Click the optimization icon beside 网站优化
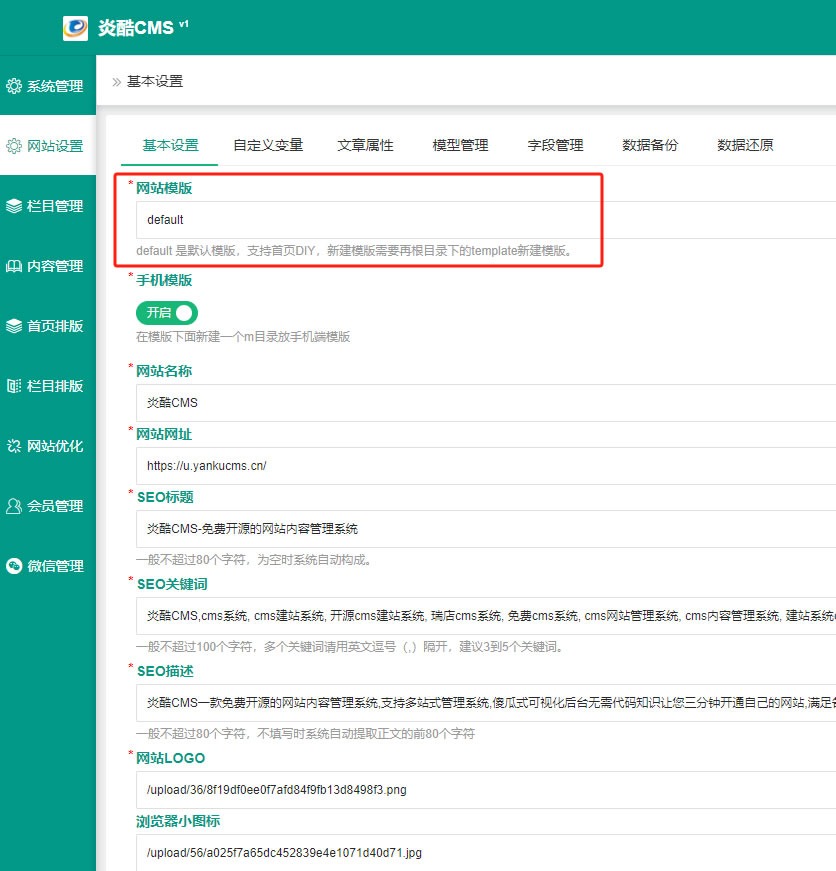The width and height of the screenshot is (836, 871). coord(14,446)
